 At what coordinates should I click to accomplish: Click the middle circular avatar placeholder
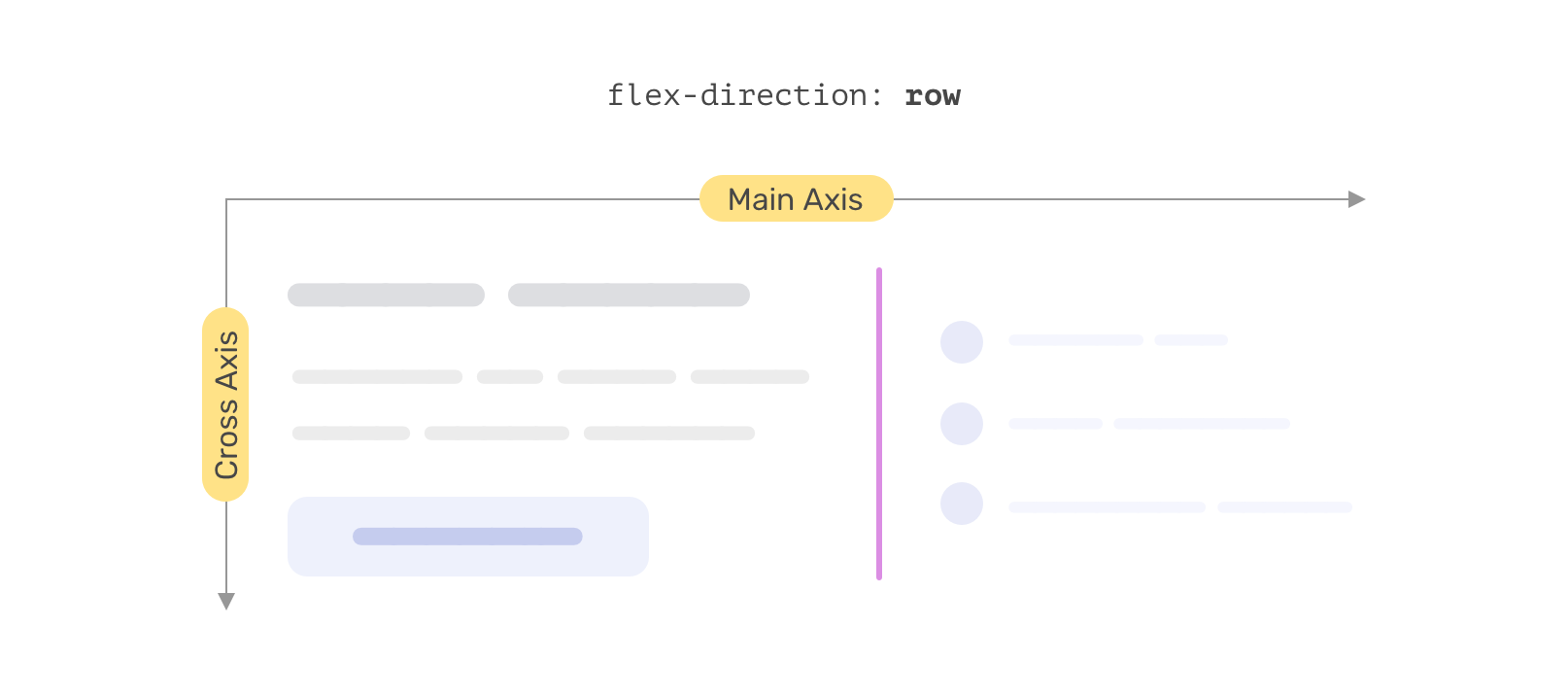(962, 424)
